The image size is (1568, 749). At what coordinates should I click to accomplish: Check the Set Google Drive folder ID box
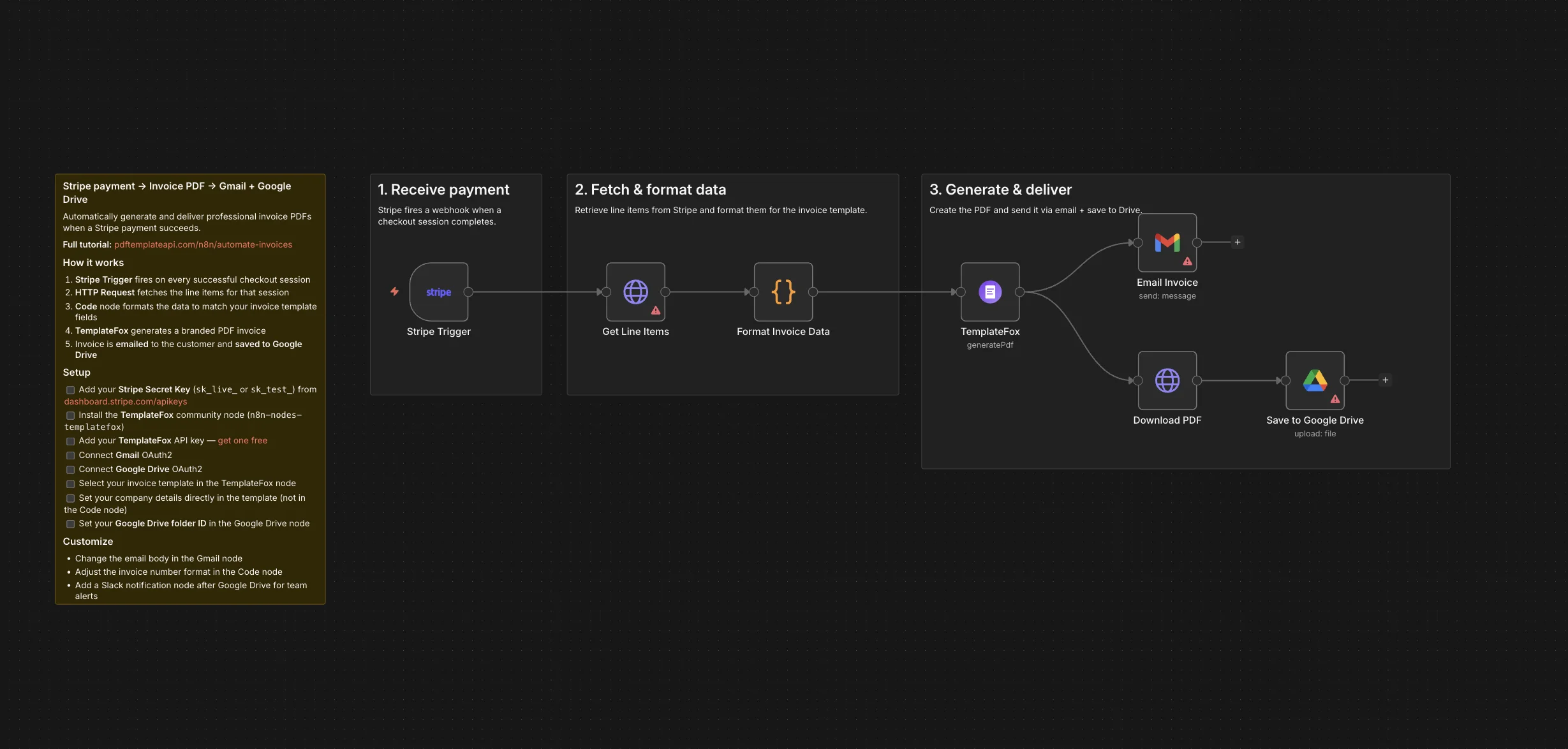70,524
